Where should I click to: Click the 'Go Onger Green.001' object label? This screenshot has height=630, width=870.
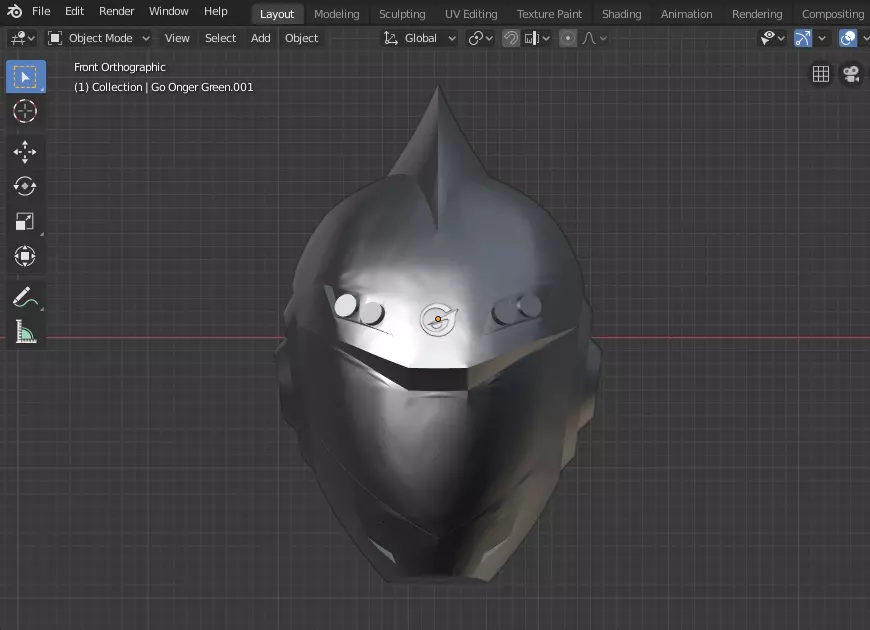pyautogui.click(x=202, y=87)
